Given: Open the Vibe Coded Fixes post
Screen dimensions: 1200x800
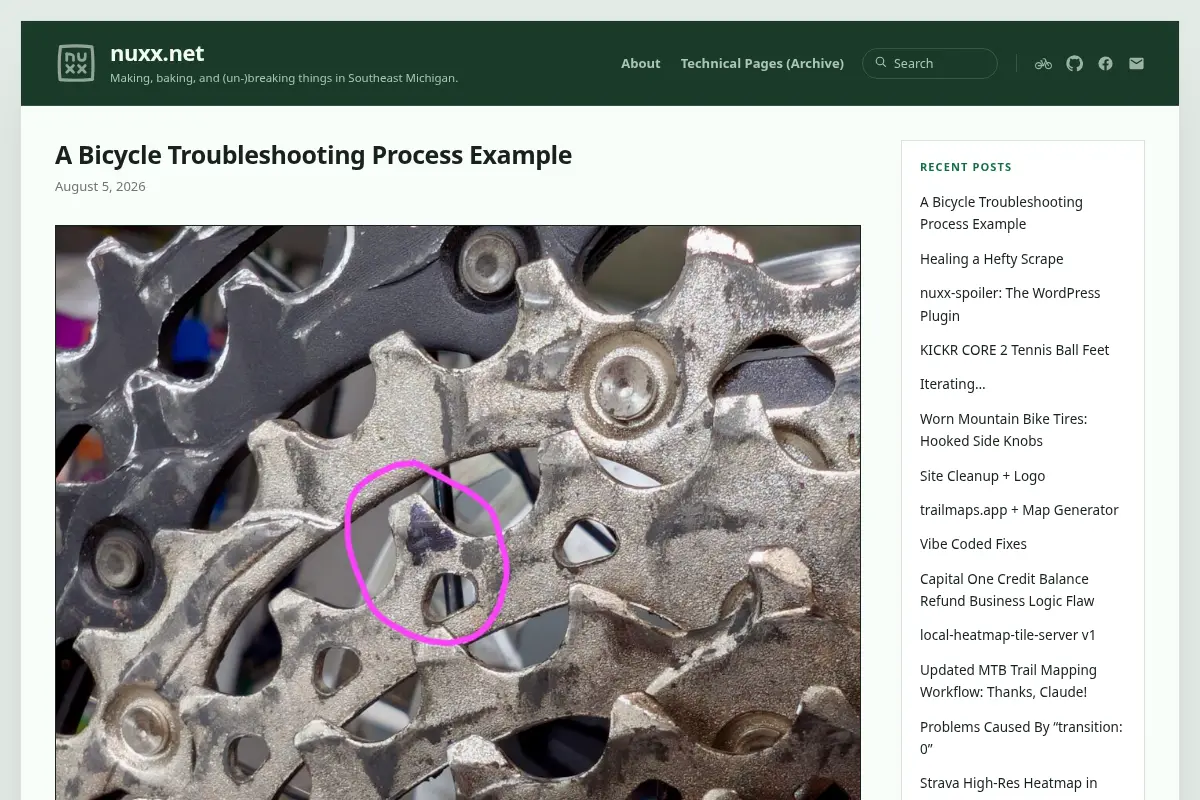Looking at the screenshot, I should 973,544.
